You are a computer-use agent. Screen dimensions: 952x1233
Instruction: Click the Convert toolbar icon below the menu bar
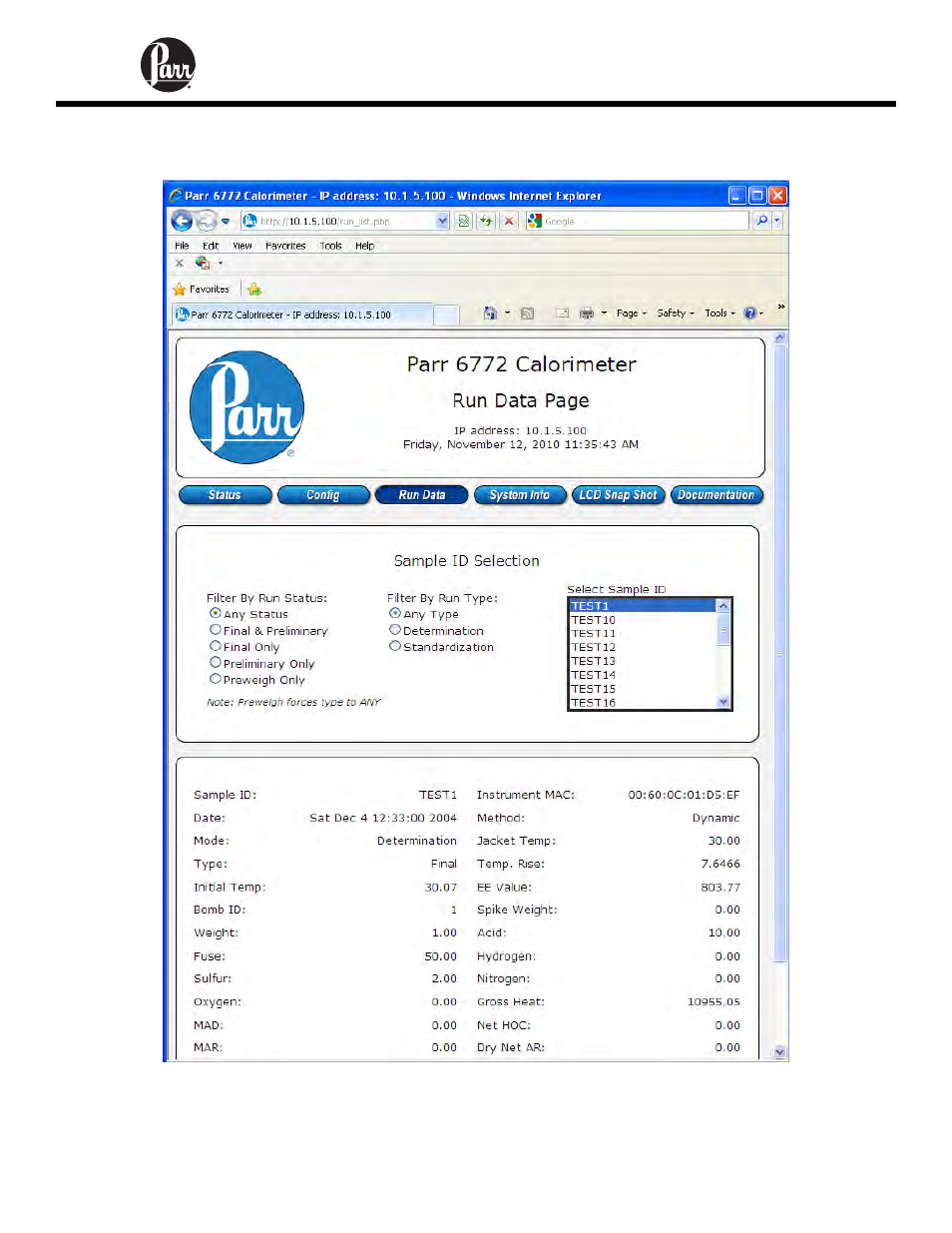point(203,264)
